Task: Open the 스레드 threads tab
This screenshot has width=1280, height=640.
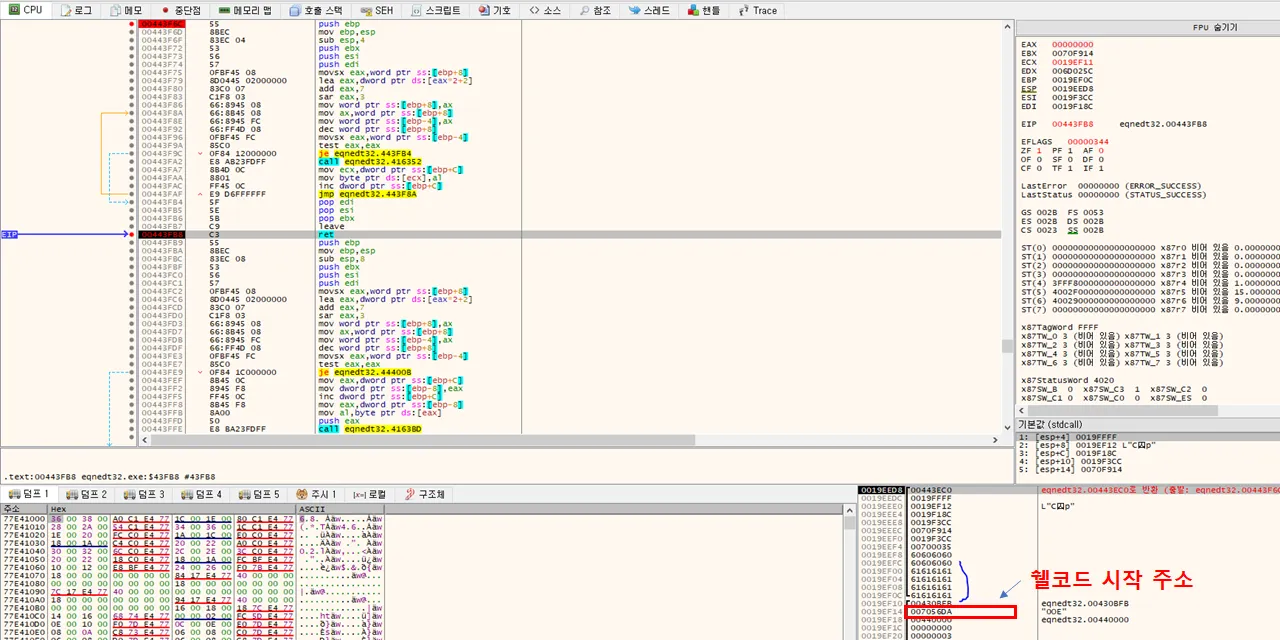Action: [x=649, y=10]
